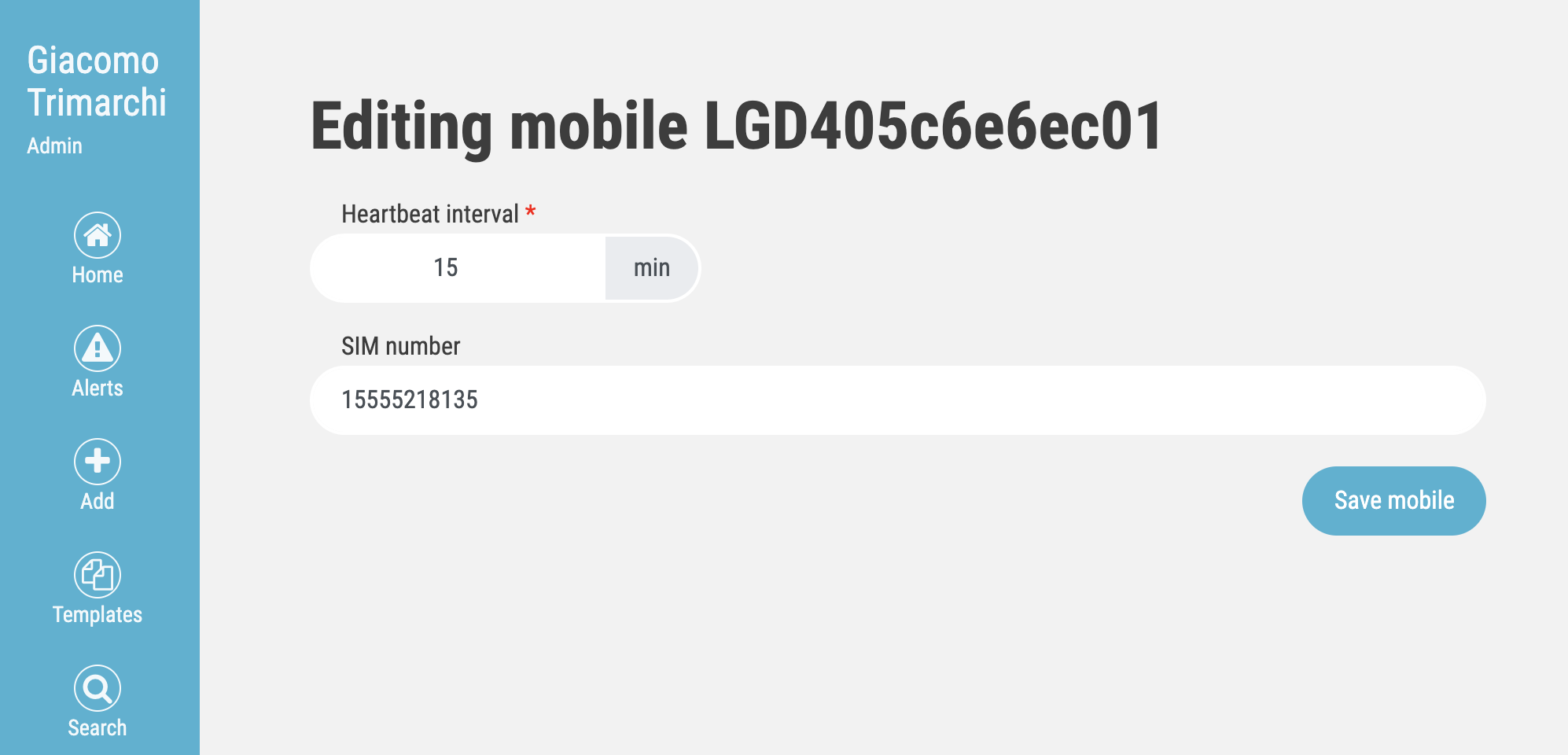Click the Giacomo Trimarchi user name
Screen dimensions: 1568x755
click(x=97, y=82)
